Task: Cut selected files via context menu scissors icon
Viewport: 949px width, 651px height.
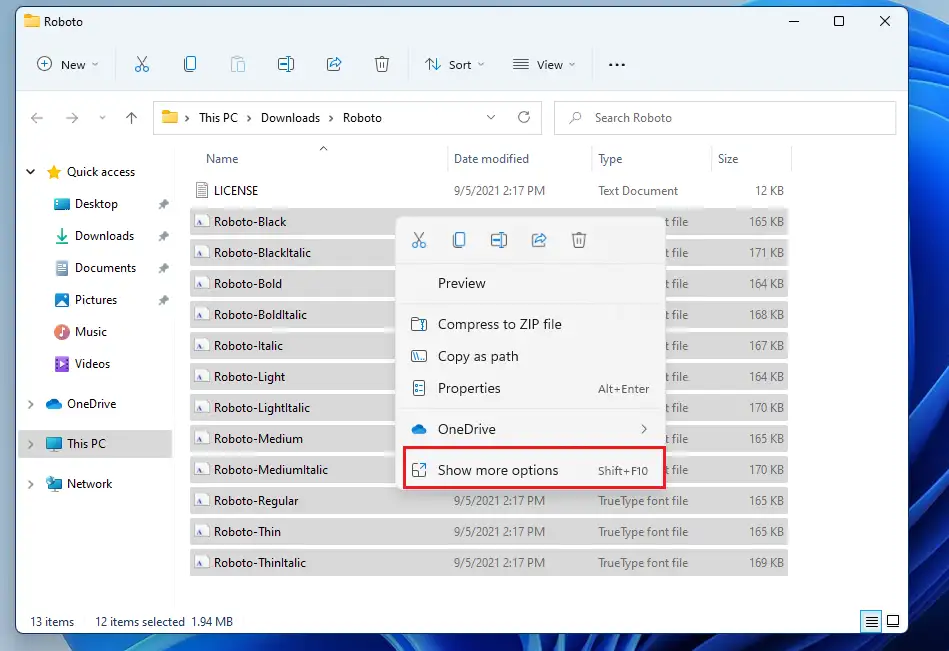Action: (x=419, y=240)
